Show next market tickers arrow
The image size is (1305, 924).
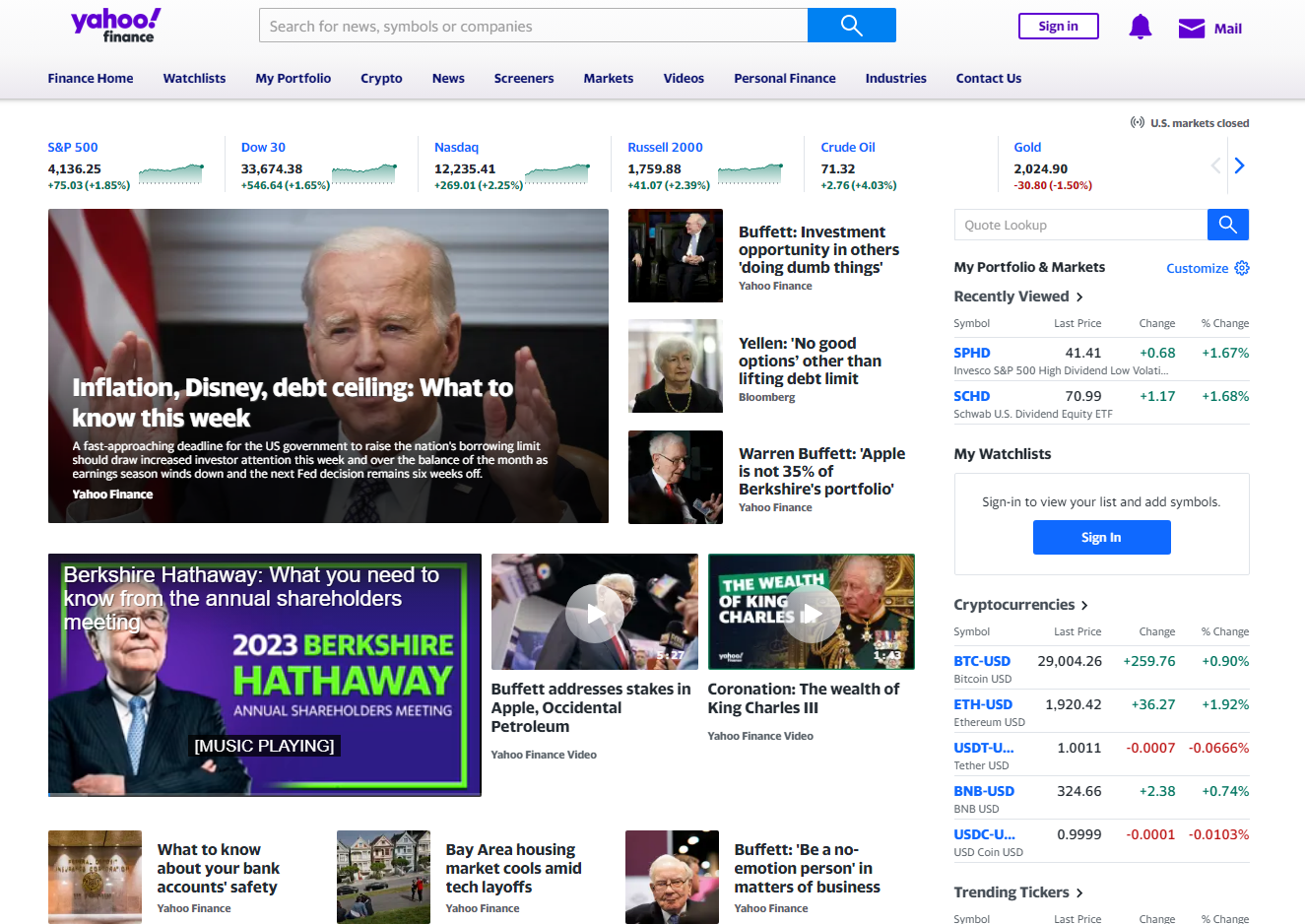pyautogui.click(x=1240, y=165)
